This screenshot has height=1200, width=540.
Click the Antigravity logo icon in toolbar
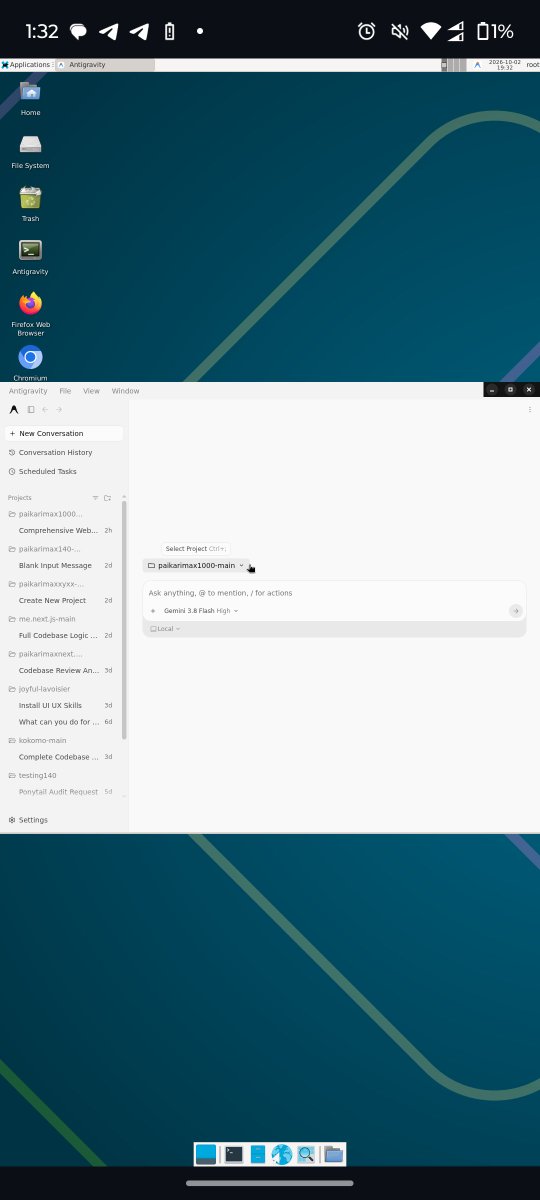(x=14, y=409)
